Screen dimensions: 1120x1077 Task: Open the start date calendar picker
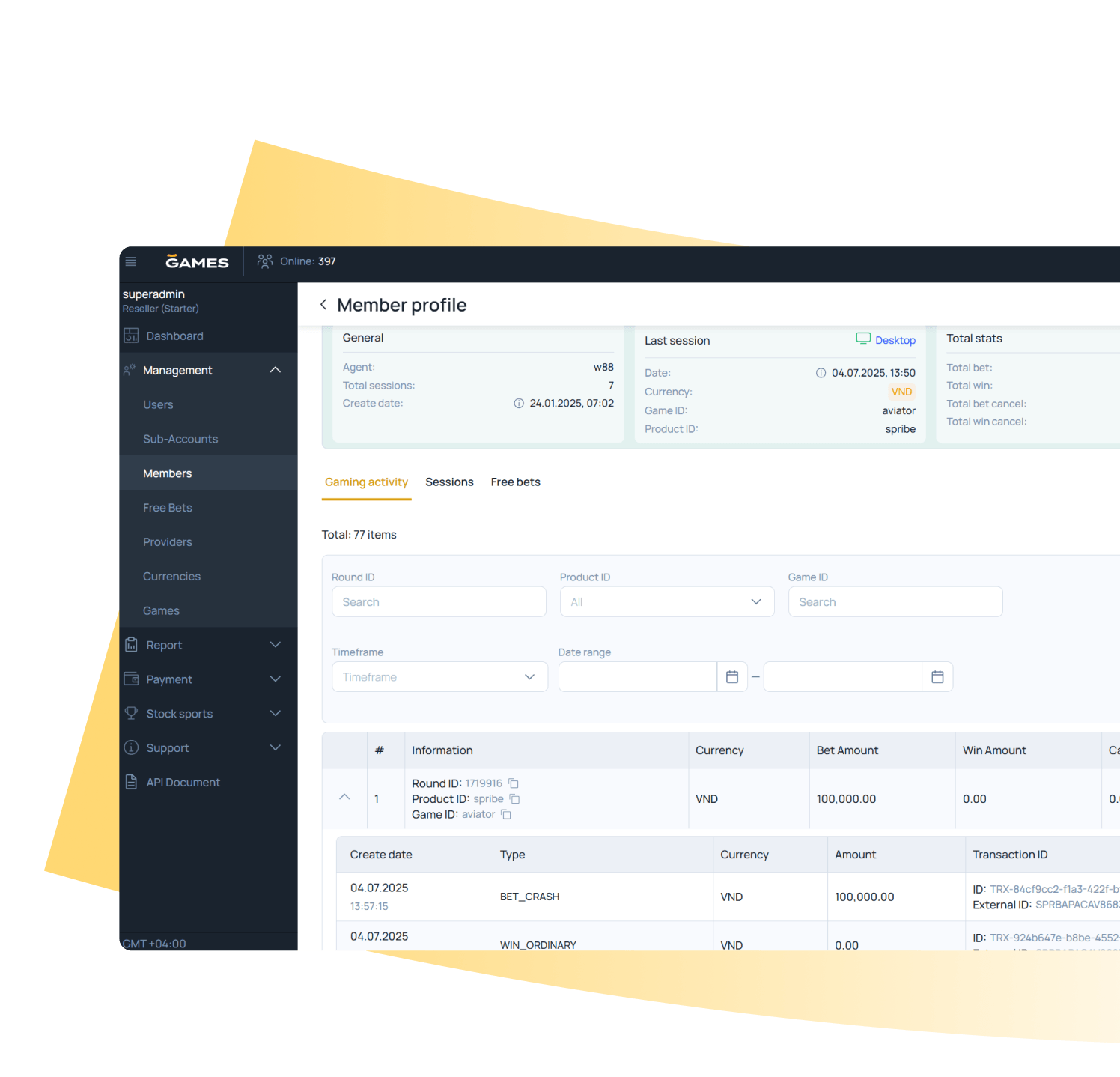tap(732, 677)
